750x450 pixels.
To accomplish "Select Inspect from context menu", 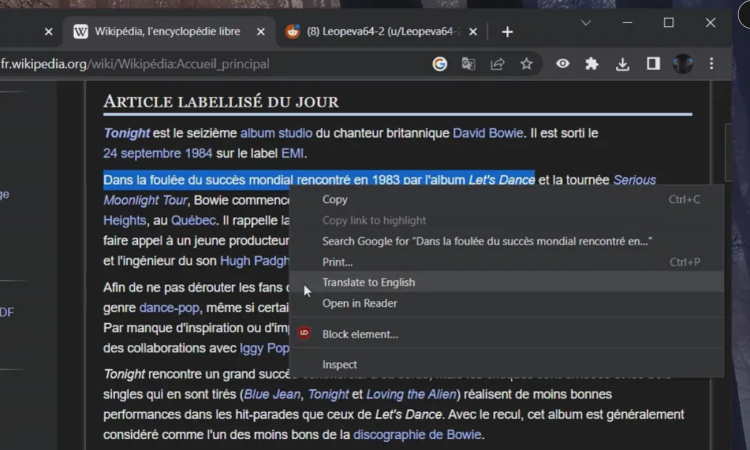I will click(x=339, y=365).
